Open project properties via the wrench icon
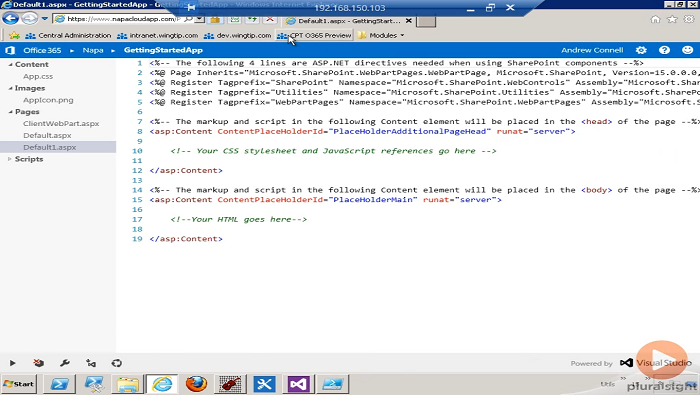The width and height of the screenshot is (700, 395). tap(65, 363)
